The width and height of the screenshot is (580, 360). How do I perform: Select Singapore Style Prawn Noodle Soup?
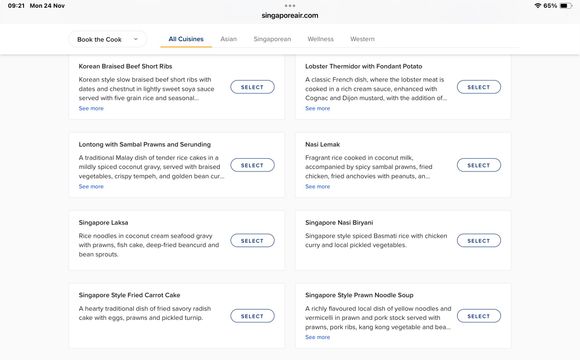pos(479,316)
